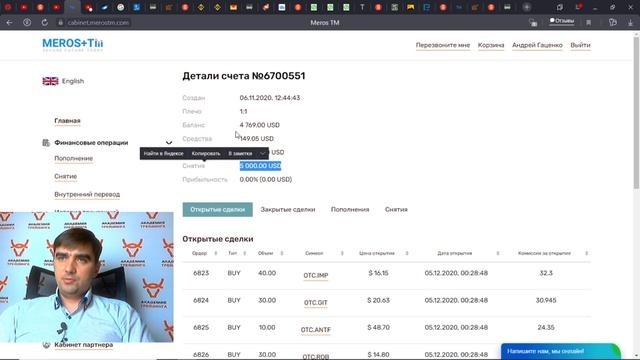This screenshot has width=640, height=360.
Task: Open the Корзина link
Action: [x=491, y=45]
